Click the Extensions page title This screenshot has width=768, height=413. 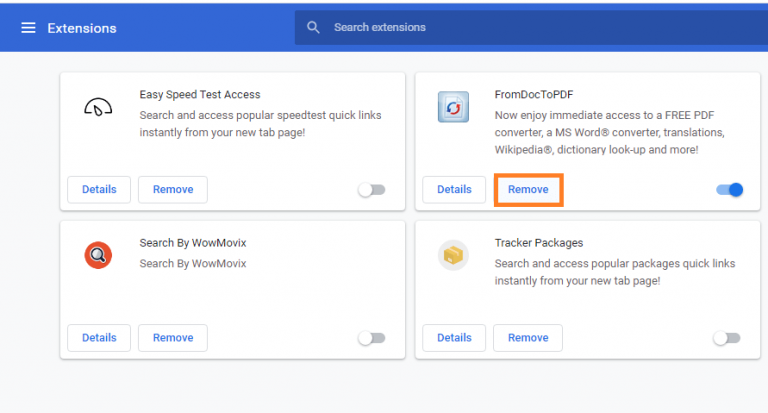[x=82, y=28]
